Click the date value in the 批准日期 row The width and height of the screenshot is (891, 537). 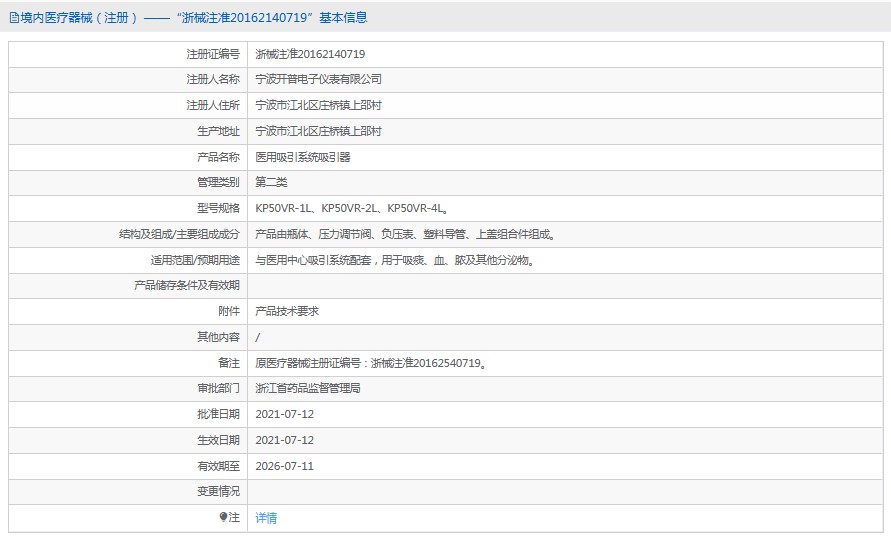285,414
